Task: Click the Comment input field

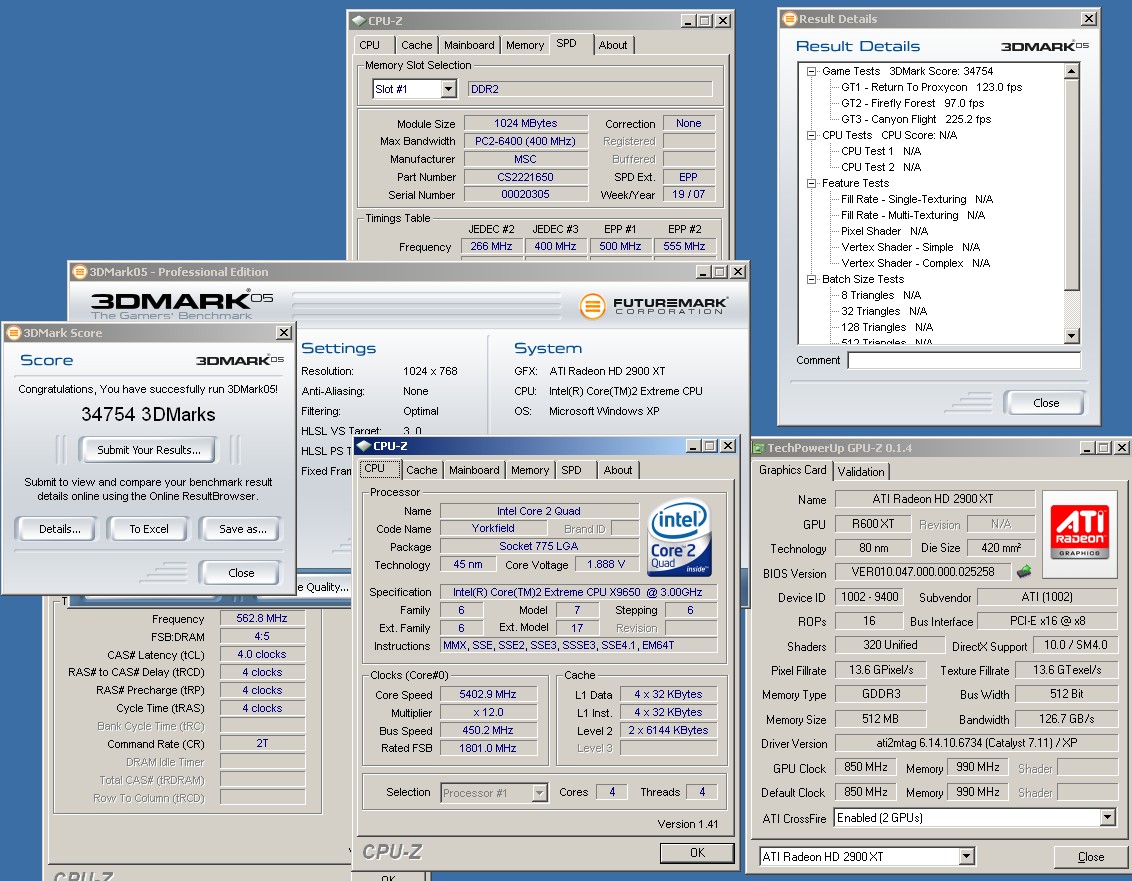Action: [x=964, y=360]
